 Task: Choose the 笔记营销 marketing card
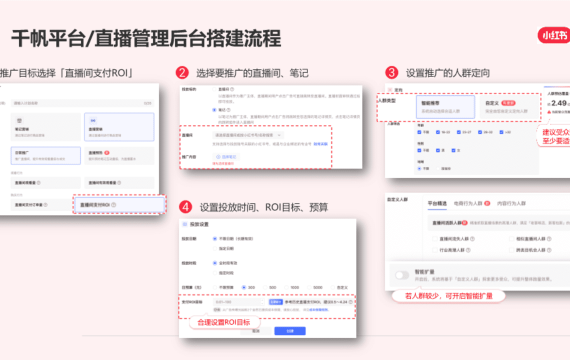46,127
